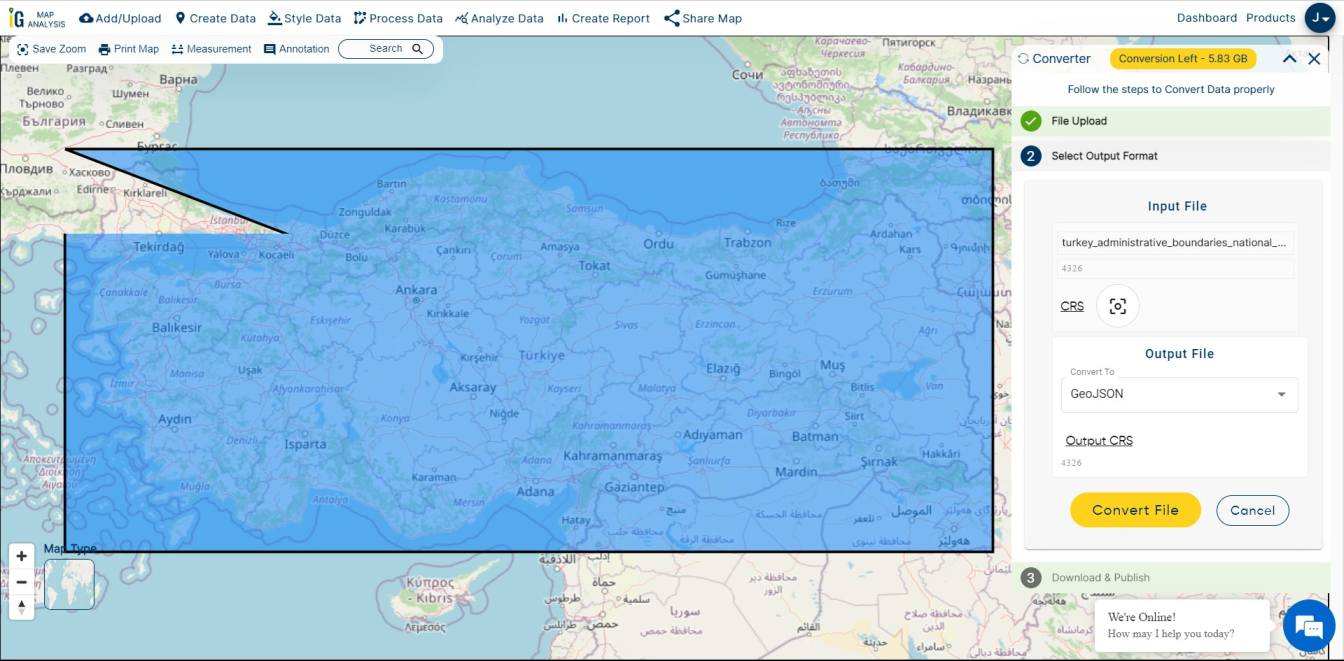This screenshot has height=661, width=1344.
Task: Expand the Download & Publish step
Action: 1099,577
